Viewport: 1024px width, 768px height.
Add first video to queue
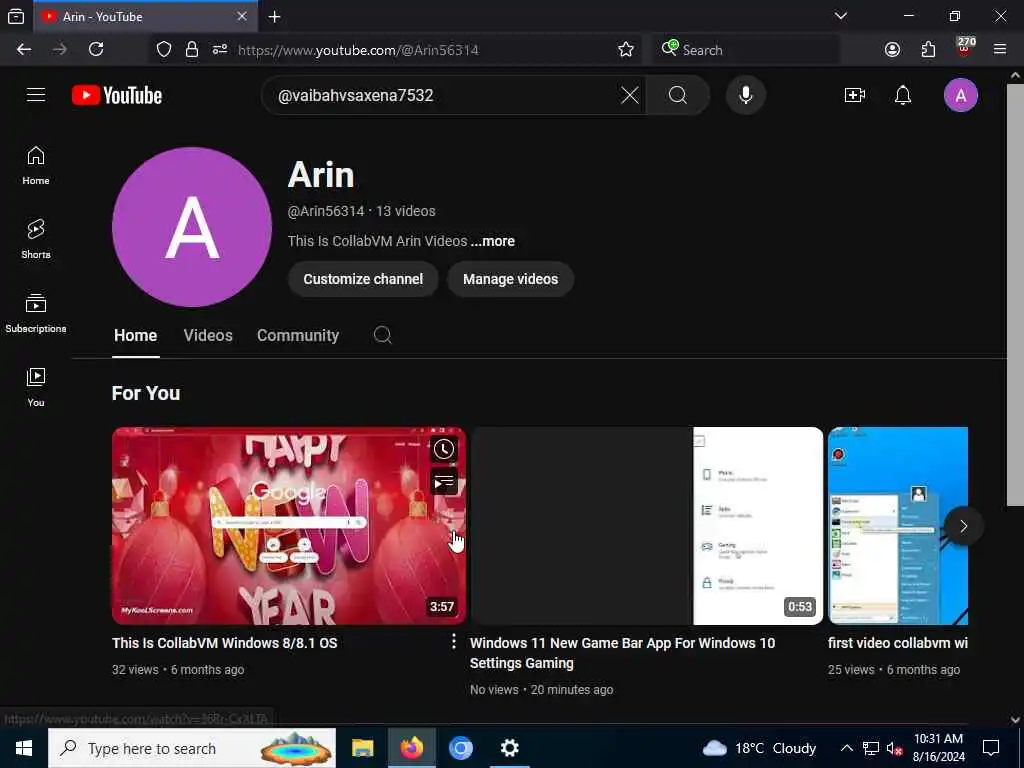443,483
